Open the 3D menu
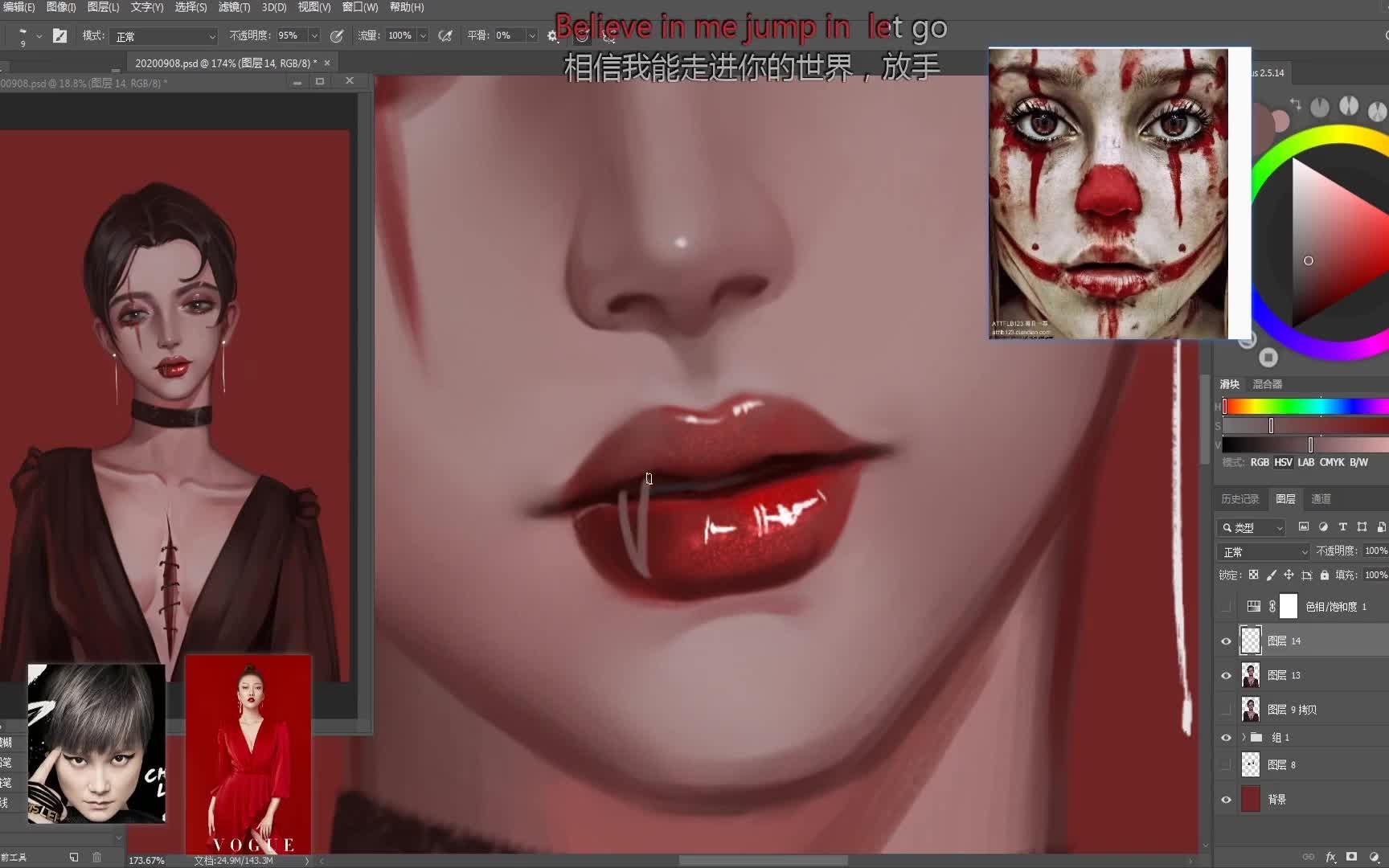Viewport: 1389px width, 868px height. pos(274,7)
